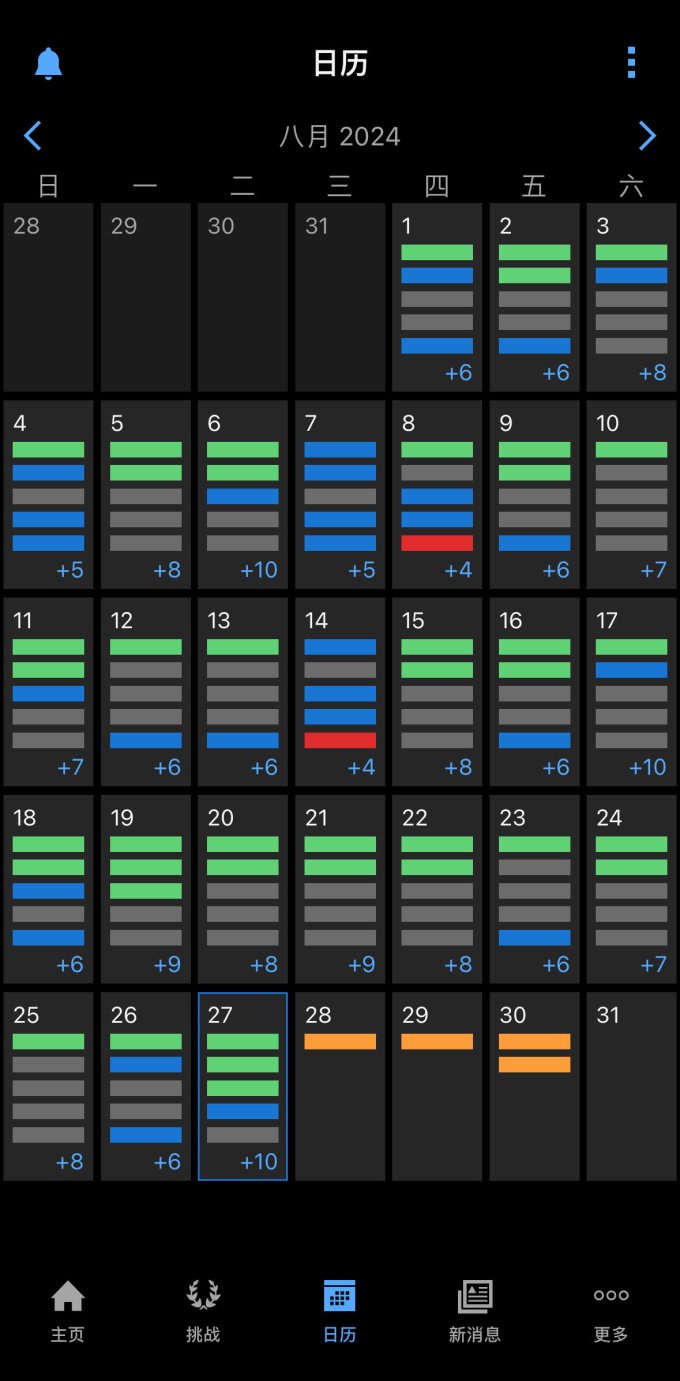
Task: Tap the 八月 2024 month title
Action: coord(340,136)
